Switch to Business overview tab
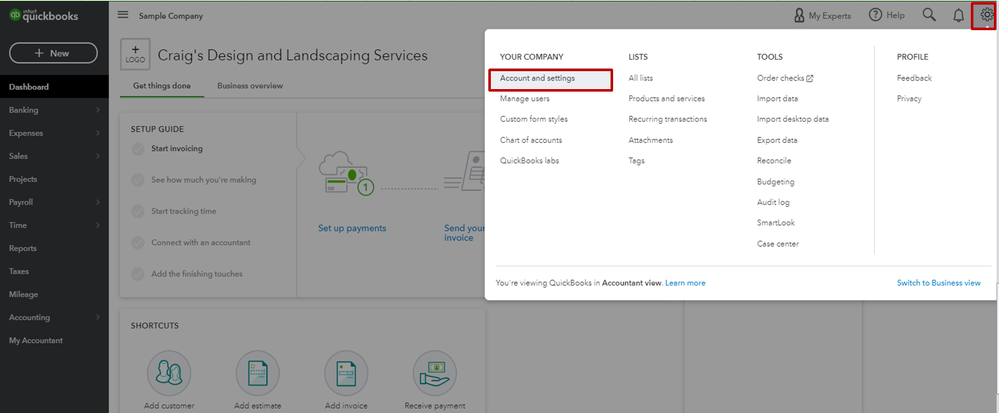Image resolution: width=999 pixels, height=413 pixels. [250, 85]
